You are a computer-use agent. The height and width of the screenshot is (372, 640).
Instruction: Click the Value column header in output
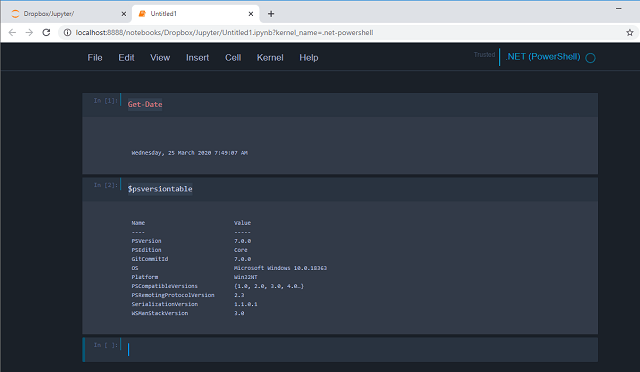[x=242, y=223]
